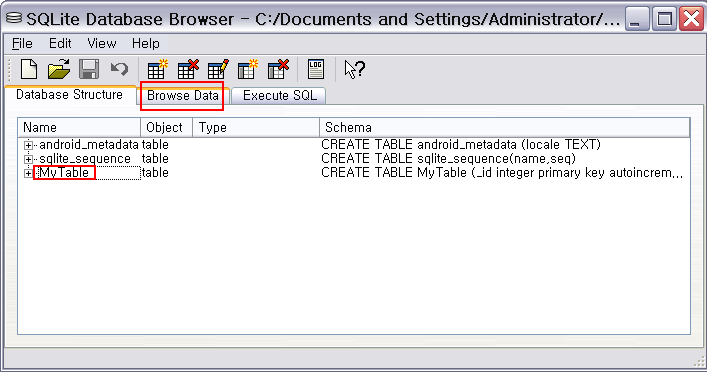Image resolution: width=707 pixels, height=372 pixels.
Task: Click the database icon in title bar
Action: pyautogui.click(x=14, y=18)
